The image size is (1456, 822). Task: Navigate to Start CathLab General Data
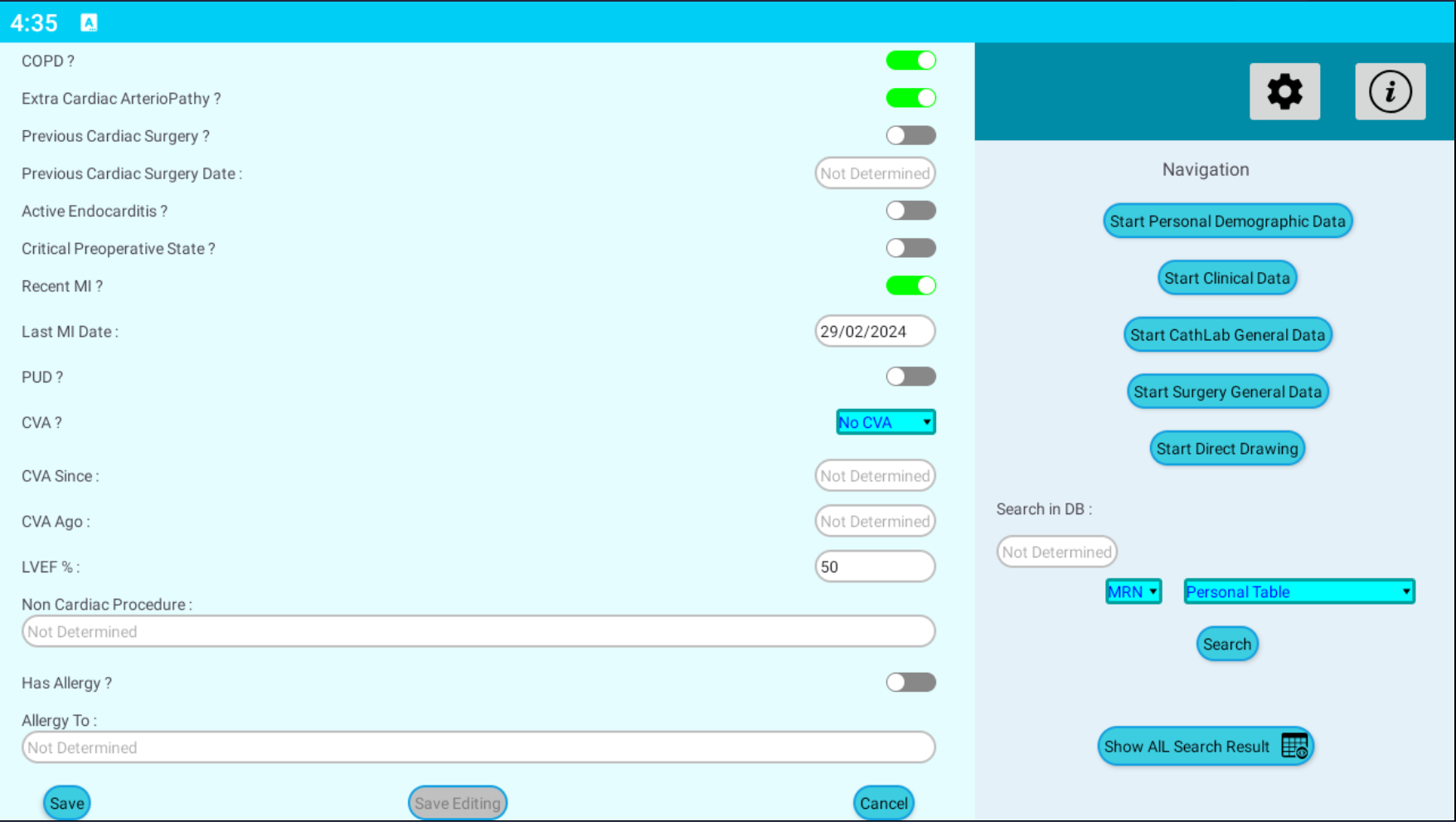[1227, 335]
